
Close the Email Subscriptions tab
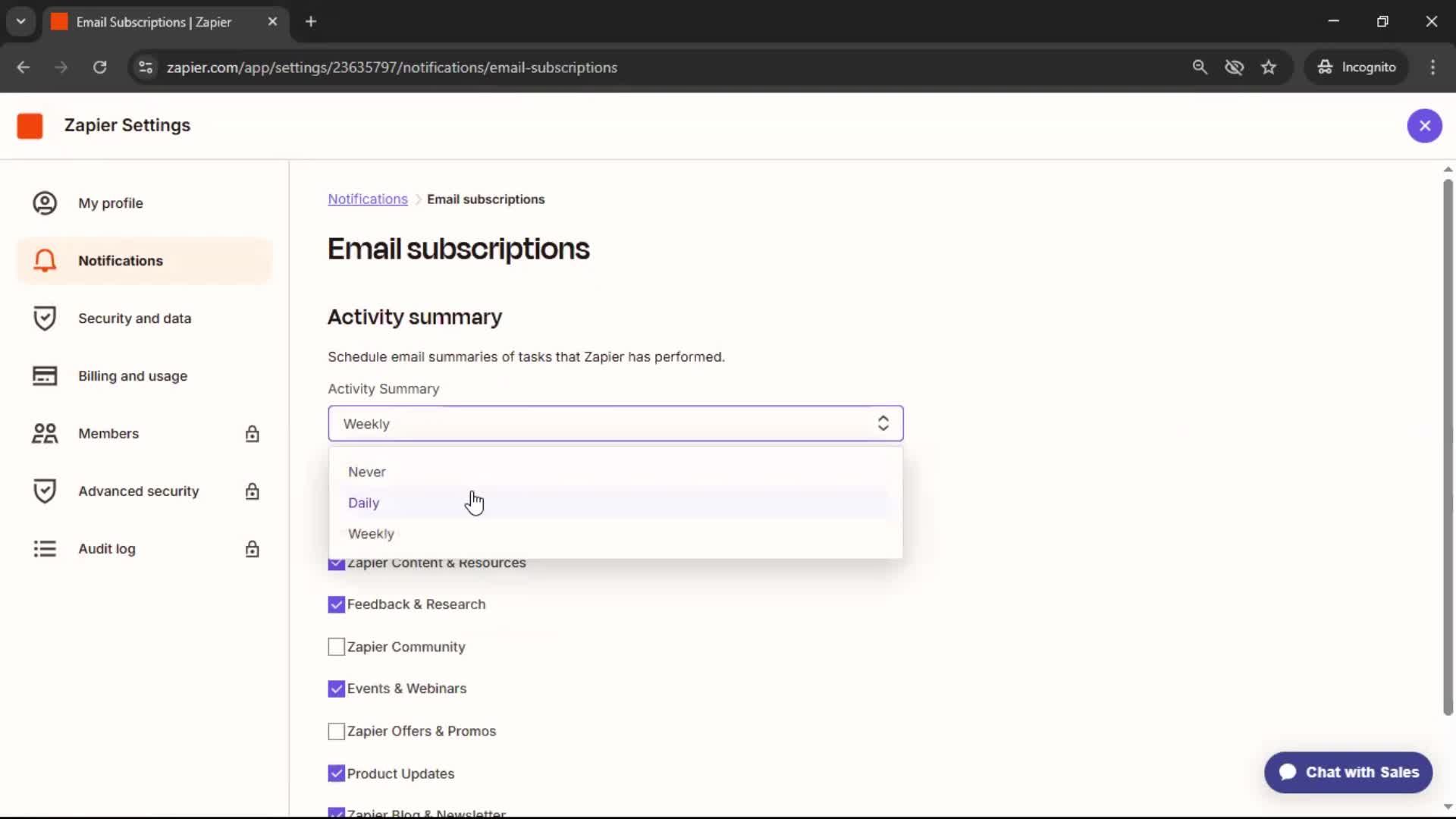[x=272, y=22]
